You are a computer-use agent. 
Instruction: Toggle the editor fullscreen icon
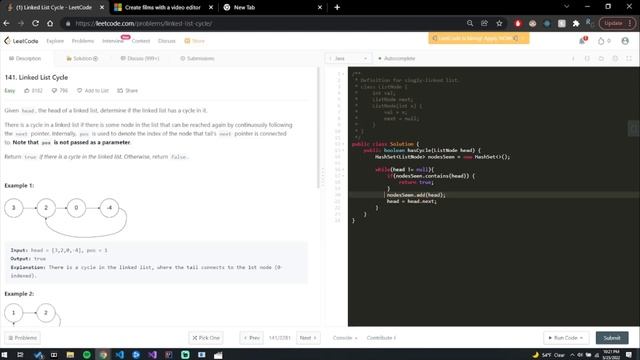[x=629, y=58]
